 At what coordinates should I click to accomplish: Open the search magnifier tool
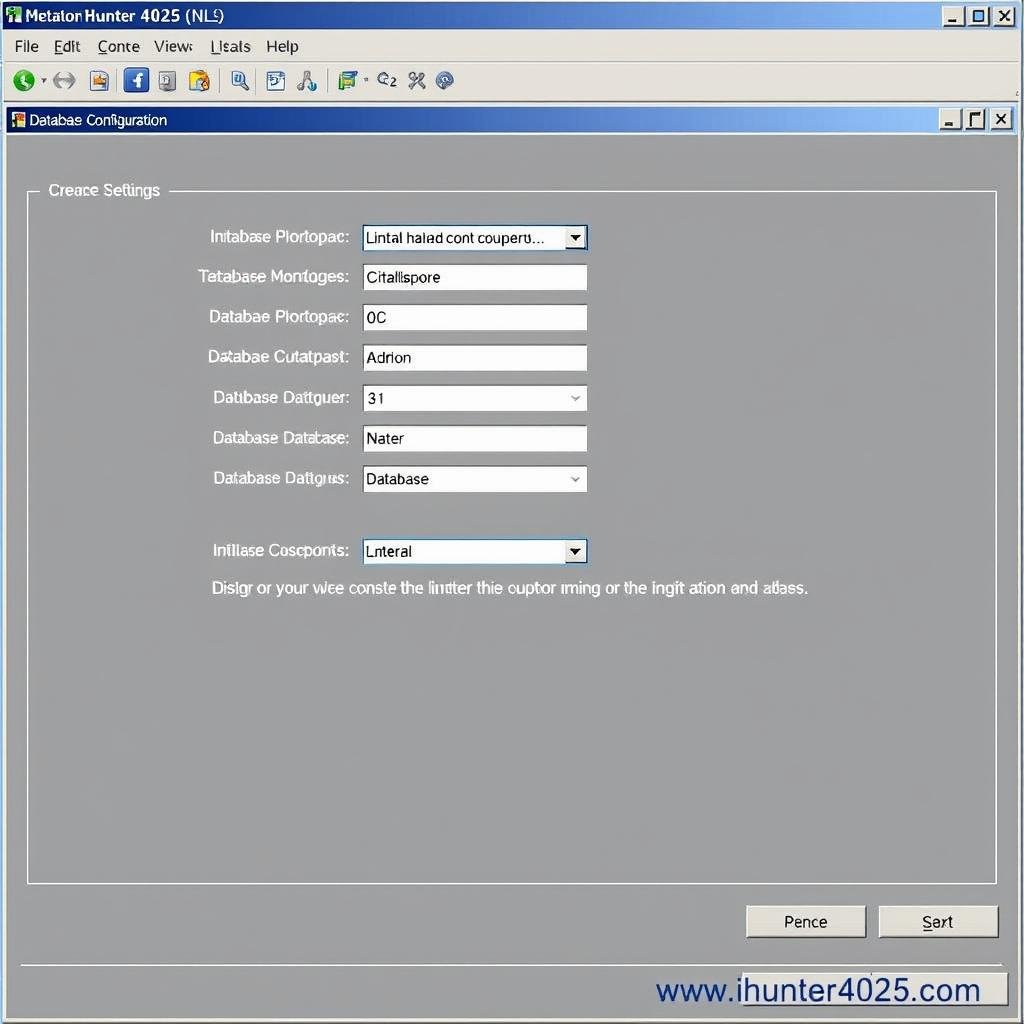[239, 80]
